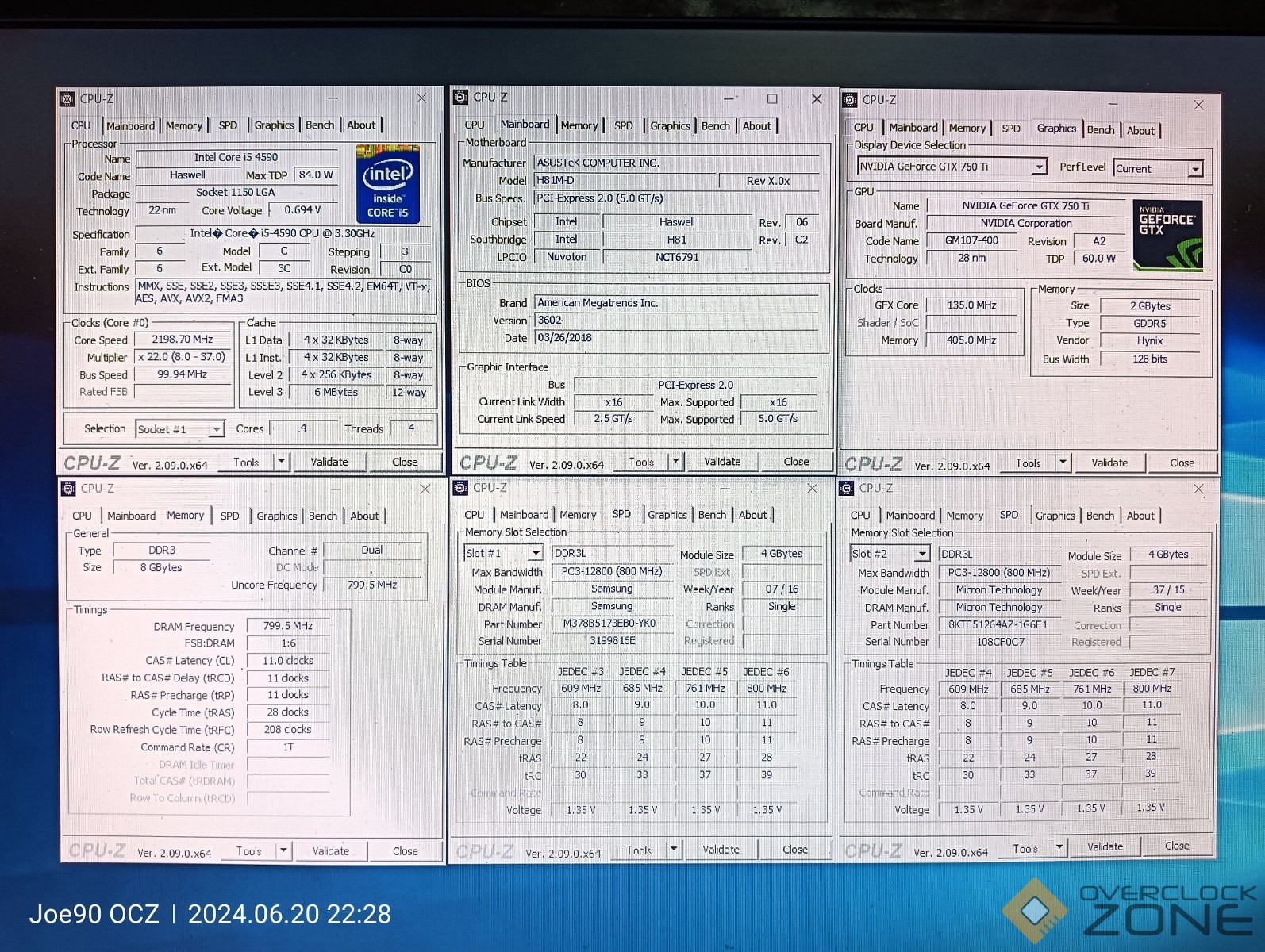Screen dimensions: 1265x952
Task: Click Close button in Slot #1 SPD window
Action: pyautogui.click(x=795, y=849)
